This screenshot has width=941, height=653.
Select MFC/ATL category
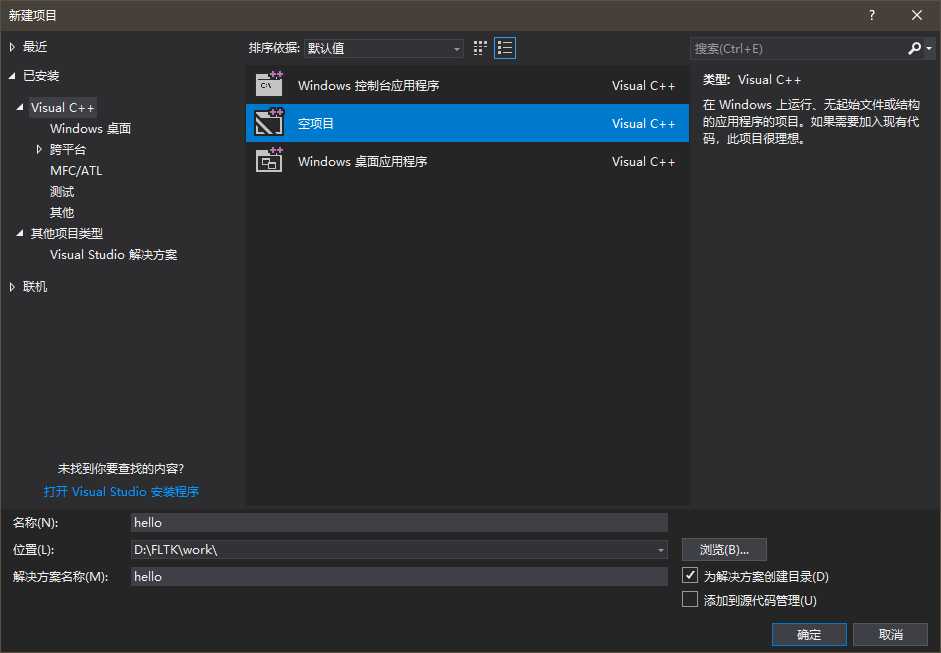coord(76,170)
